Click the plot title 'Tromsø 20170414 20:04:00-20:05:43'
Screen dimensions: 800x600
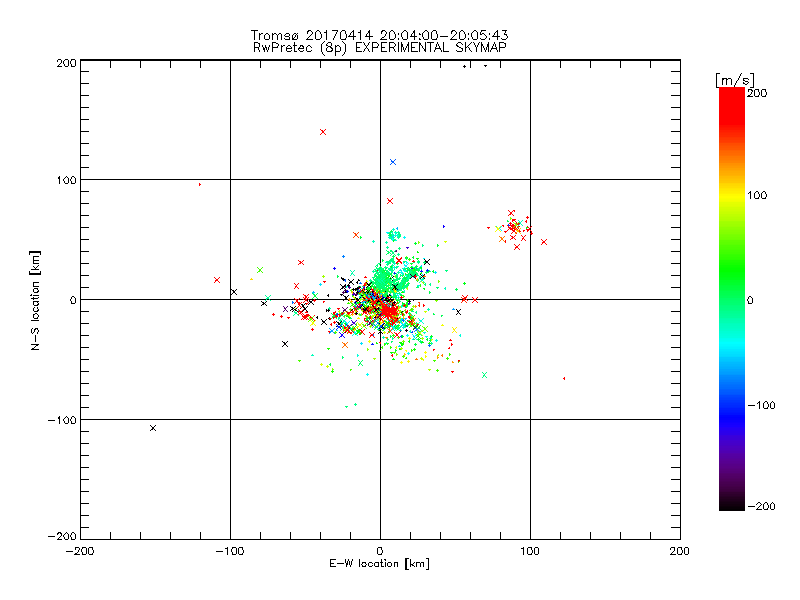[x=379, y=35]
